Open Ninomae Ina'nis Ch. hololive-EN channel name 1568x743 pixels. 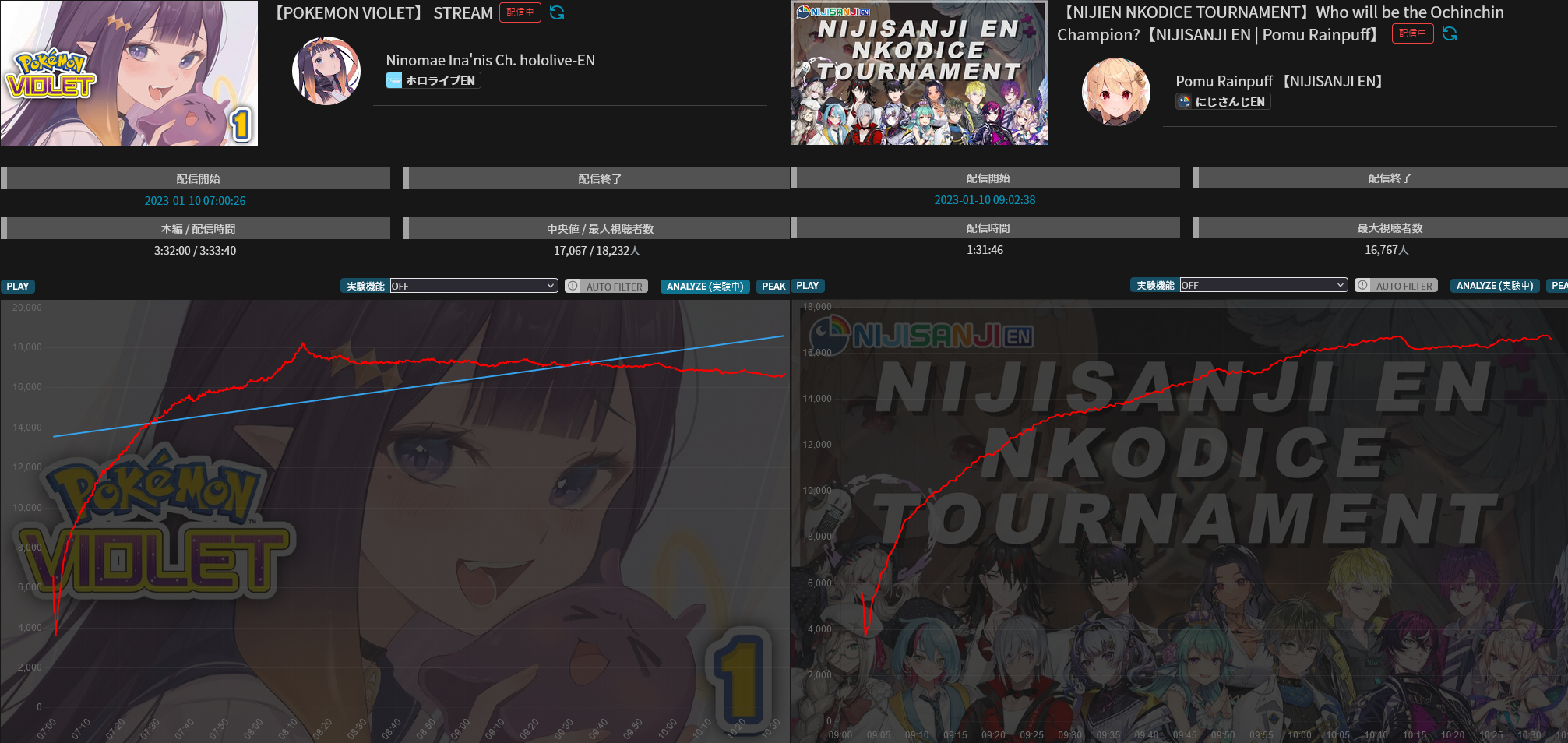[491, 60]
